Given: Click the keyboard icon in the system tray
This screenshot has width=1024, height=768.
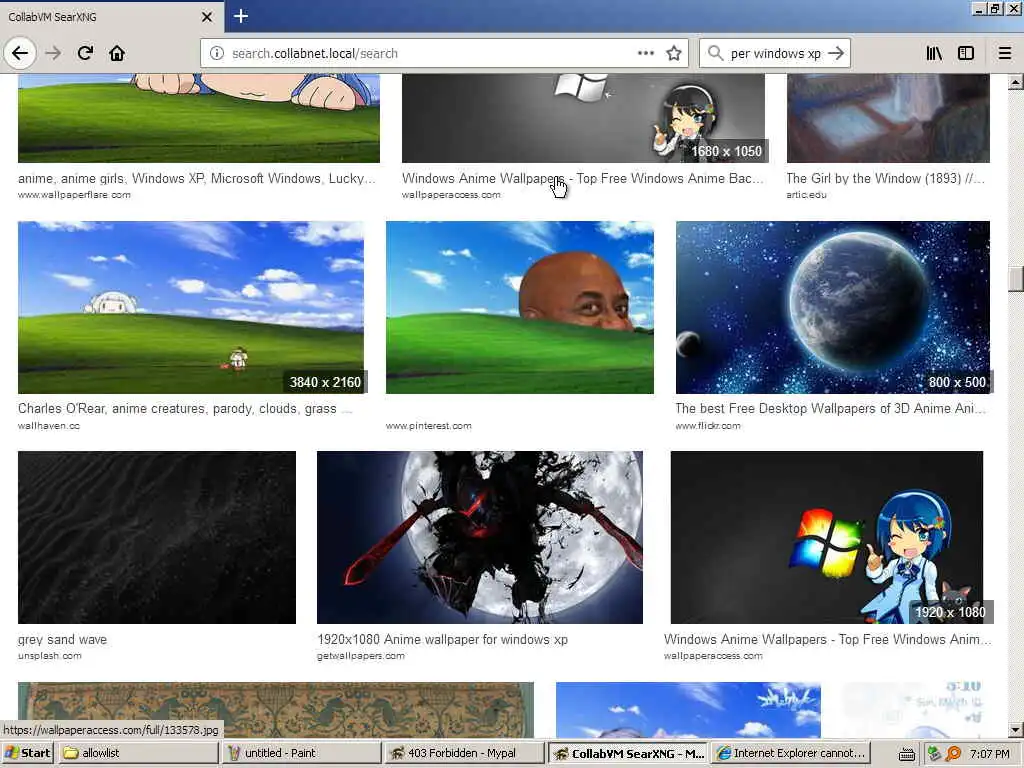Looking at the screenshot, I should [x=906, y=754].
